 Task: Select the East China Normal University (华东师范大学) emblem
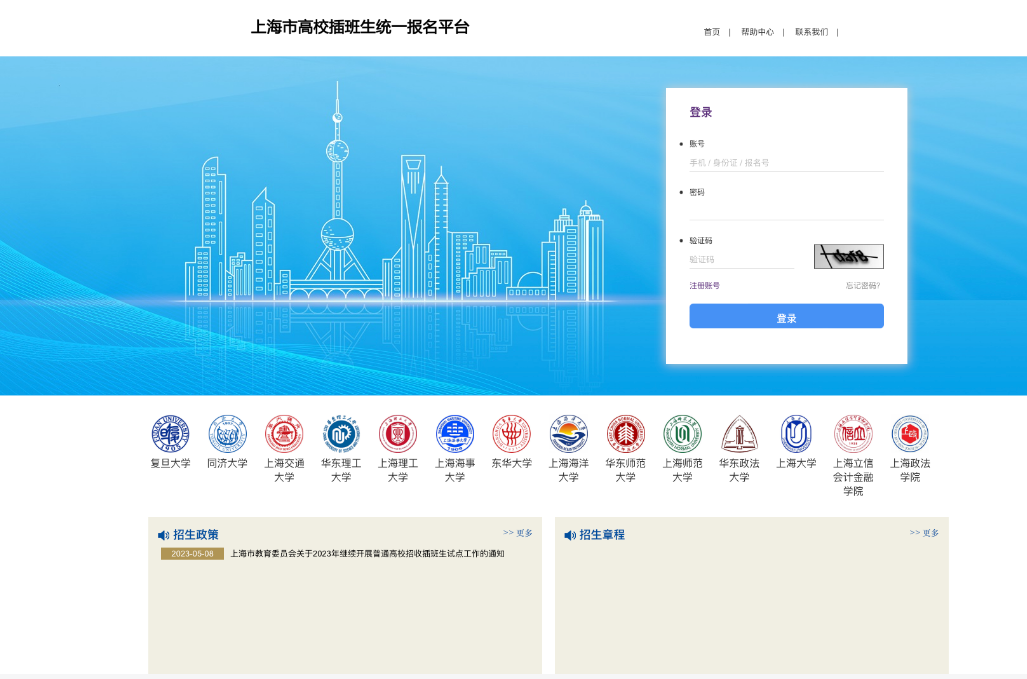[625, 435]
